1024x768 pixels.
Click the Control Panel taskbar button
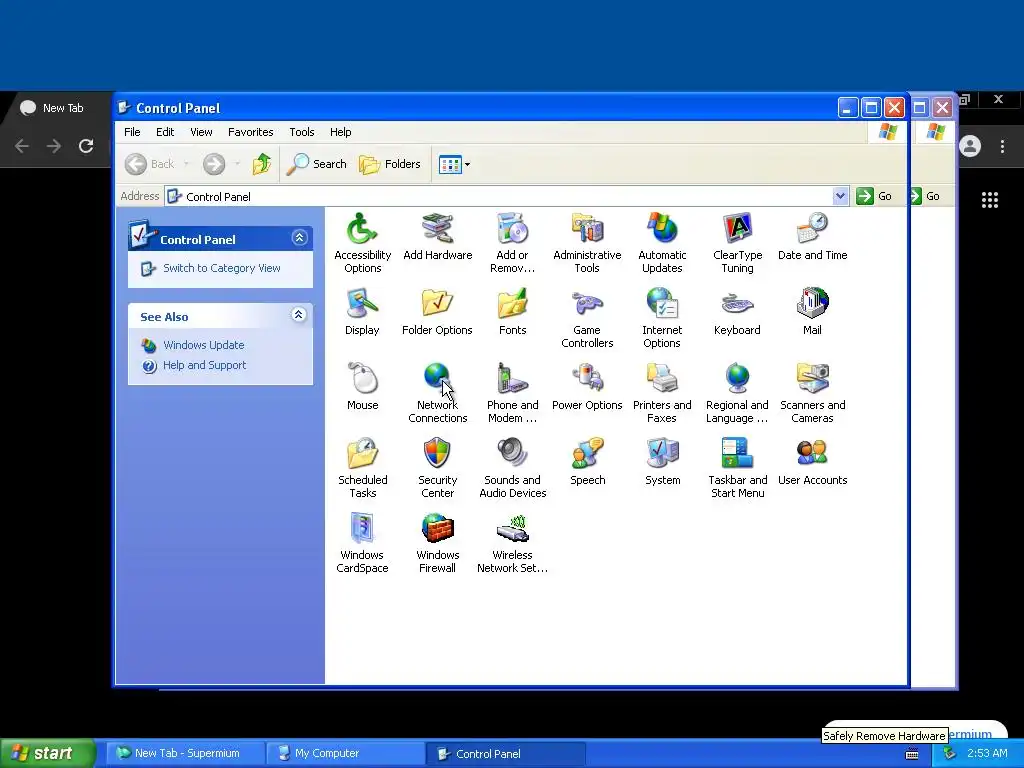tap(505, 753)
